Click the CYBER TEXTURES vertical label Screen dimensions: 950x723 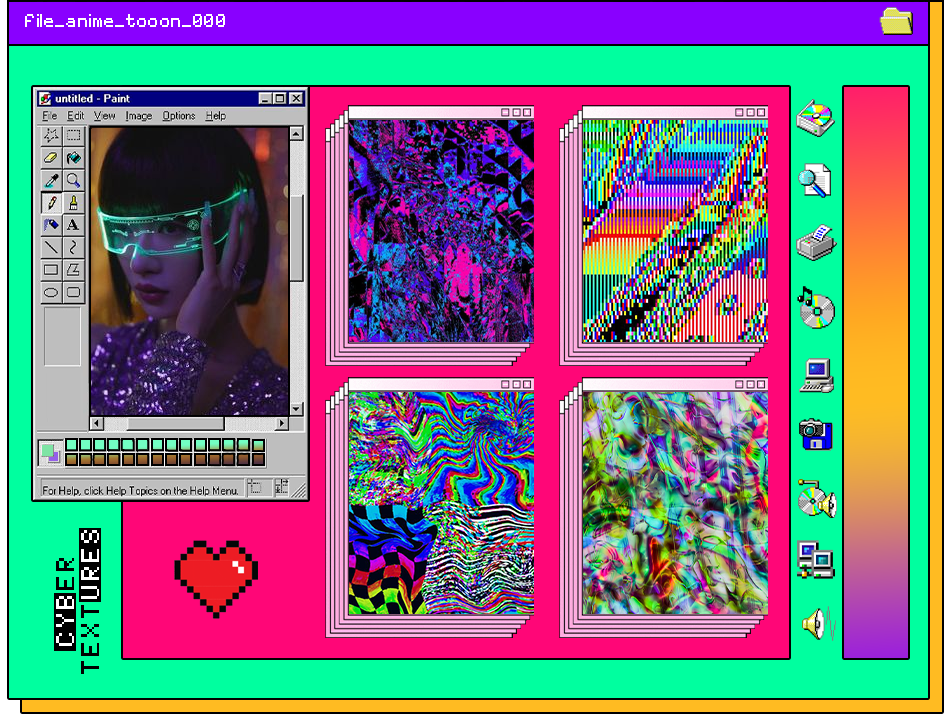click(x=78, y=601)
